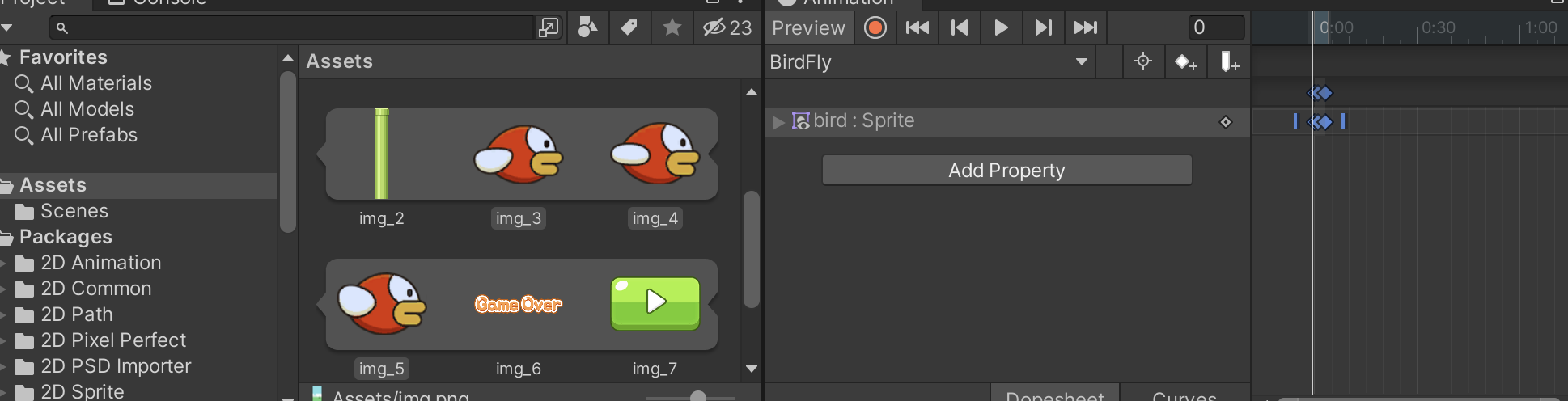Viewport: 1568px width, 401px height.
Task: Expand the 2D Common package folder
Action: pos(4,289)
